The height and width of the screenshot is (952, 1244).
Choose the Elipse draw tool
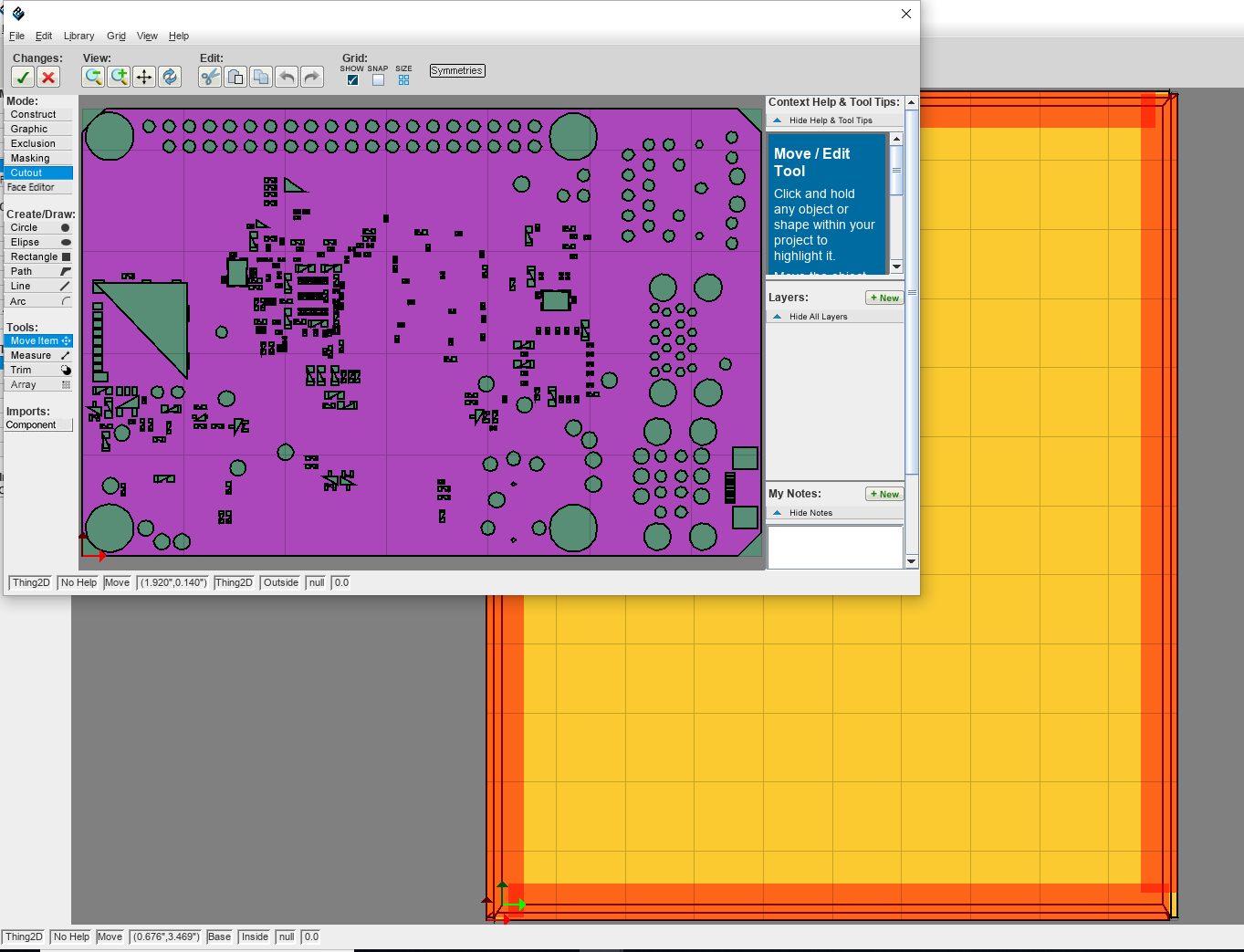(38, 242)
